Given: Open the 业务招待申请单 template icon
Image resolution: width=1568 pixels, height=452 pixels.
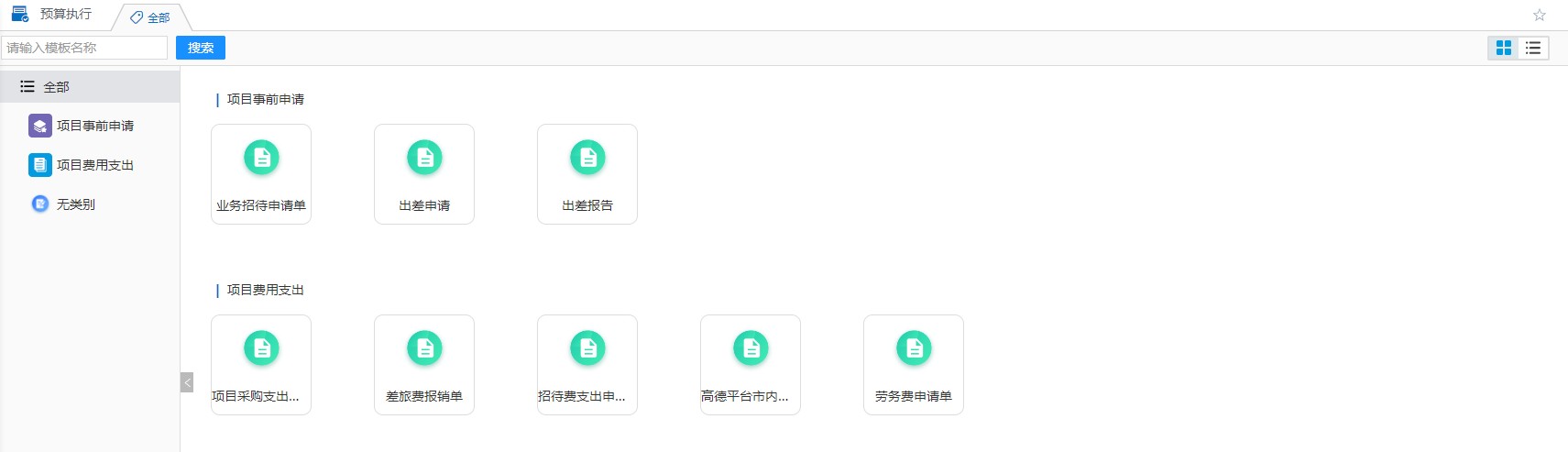Looking at the screenshot, I should pos(261,159).
